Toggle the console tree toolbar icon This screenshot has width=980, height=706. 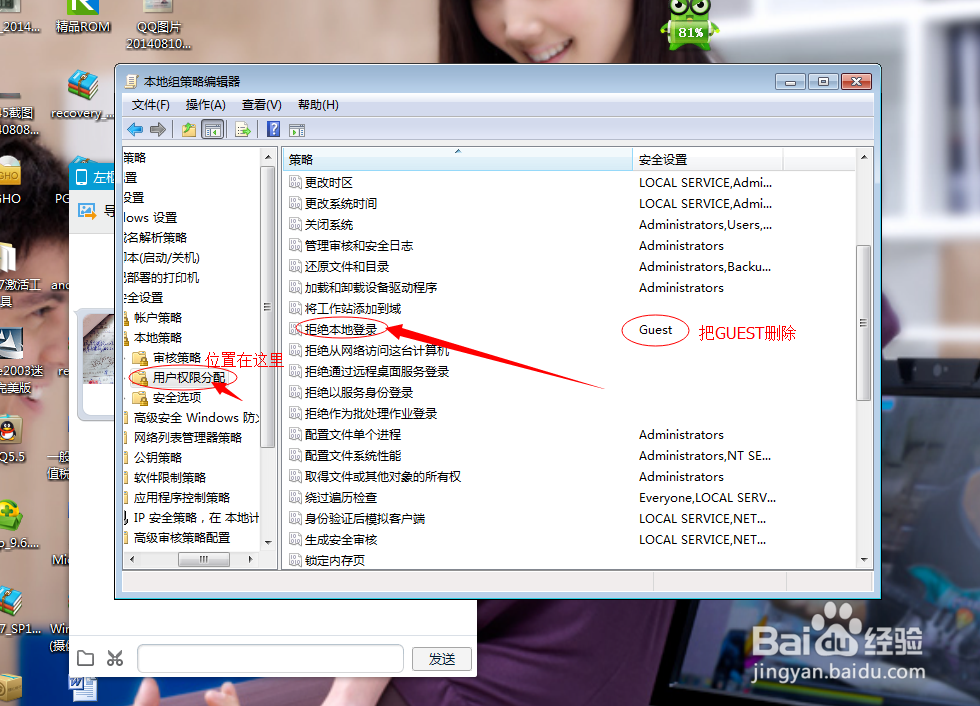[x=213, y=128]
